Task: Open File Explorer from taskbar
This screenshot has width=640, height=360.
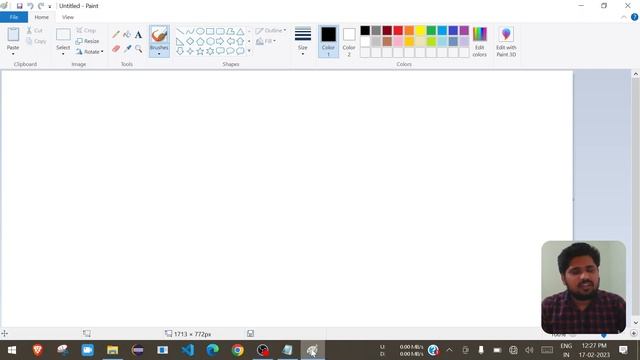Action: 113,350
